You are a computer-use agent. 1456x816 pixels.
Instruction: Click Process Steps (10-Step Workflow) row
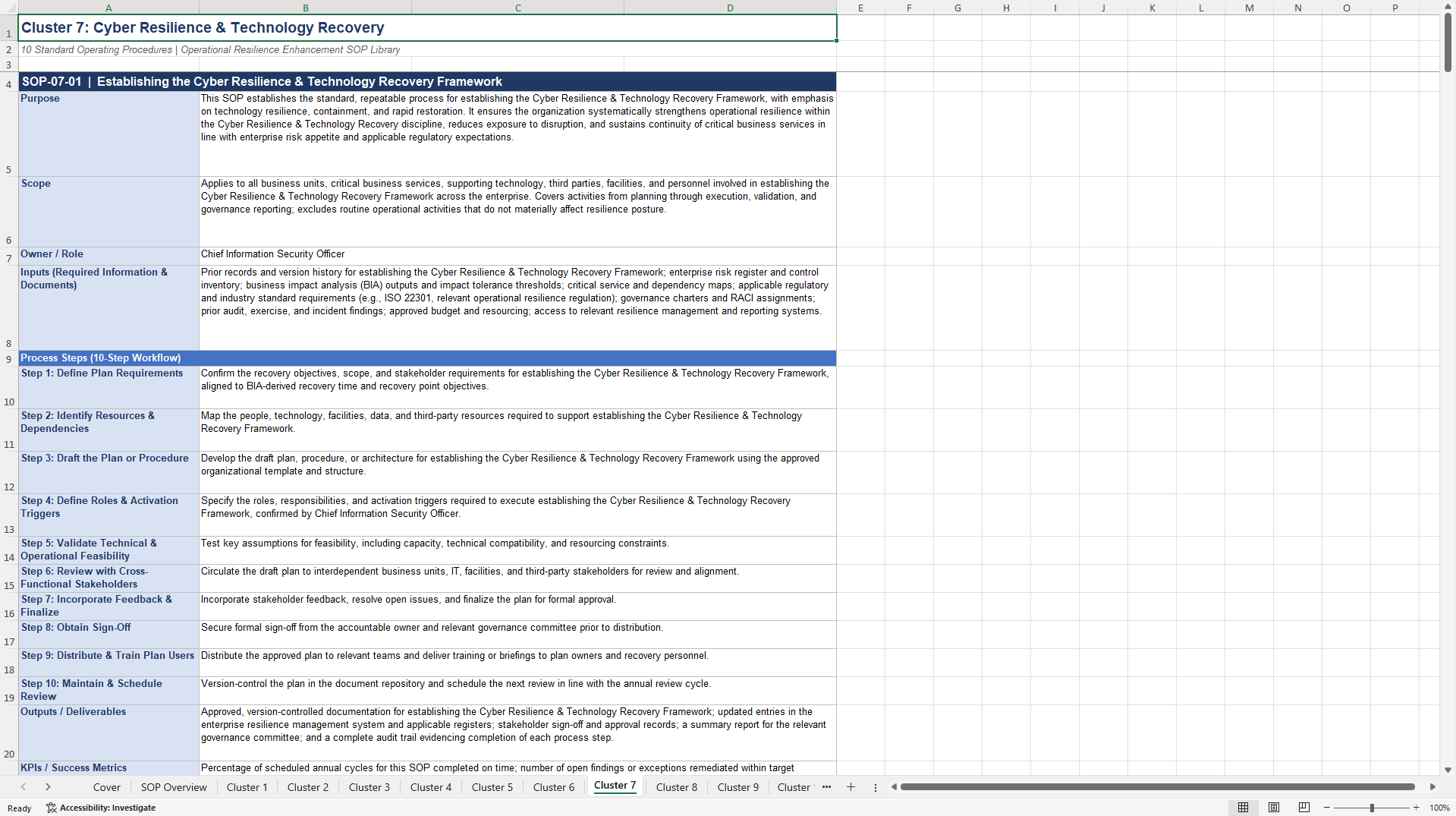pyautogui.click(x=428, y=358)
